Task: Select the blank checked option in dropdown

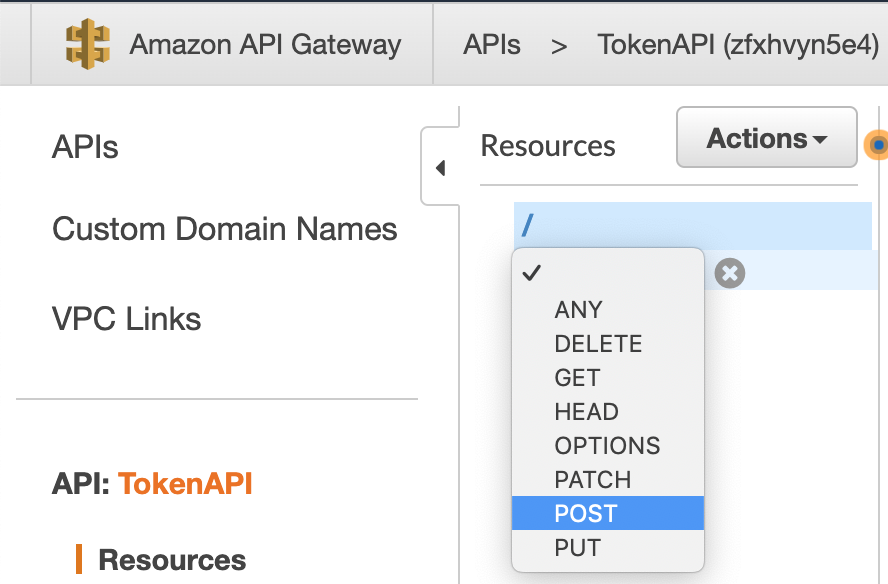Action: (606, 274)
